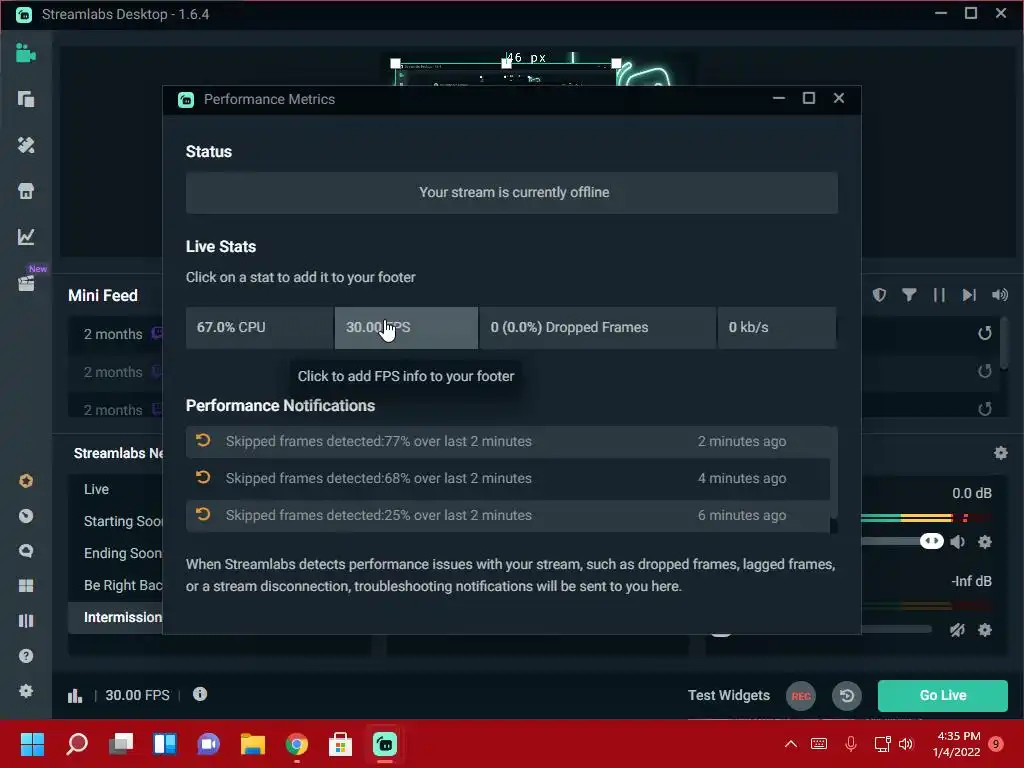The image size is (1024, 768).
Task: Open the Windows Start menu
Action: click(32, 744)
